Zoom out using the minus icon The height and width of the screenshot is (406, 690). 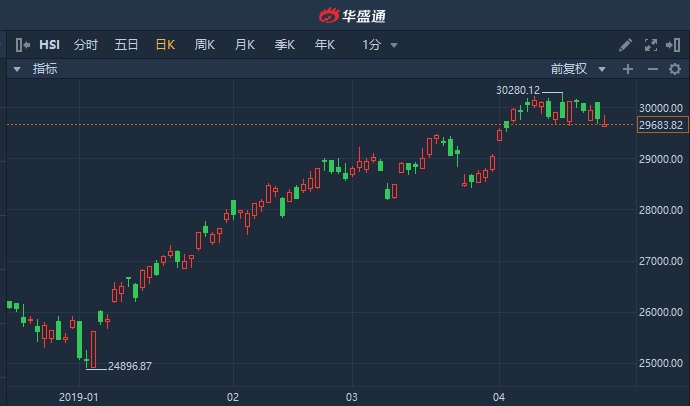(x=652, y=69)
